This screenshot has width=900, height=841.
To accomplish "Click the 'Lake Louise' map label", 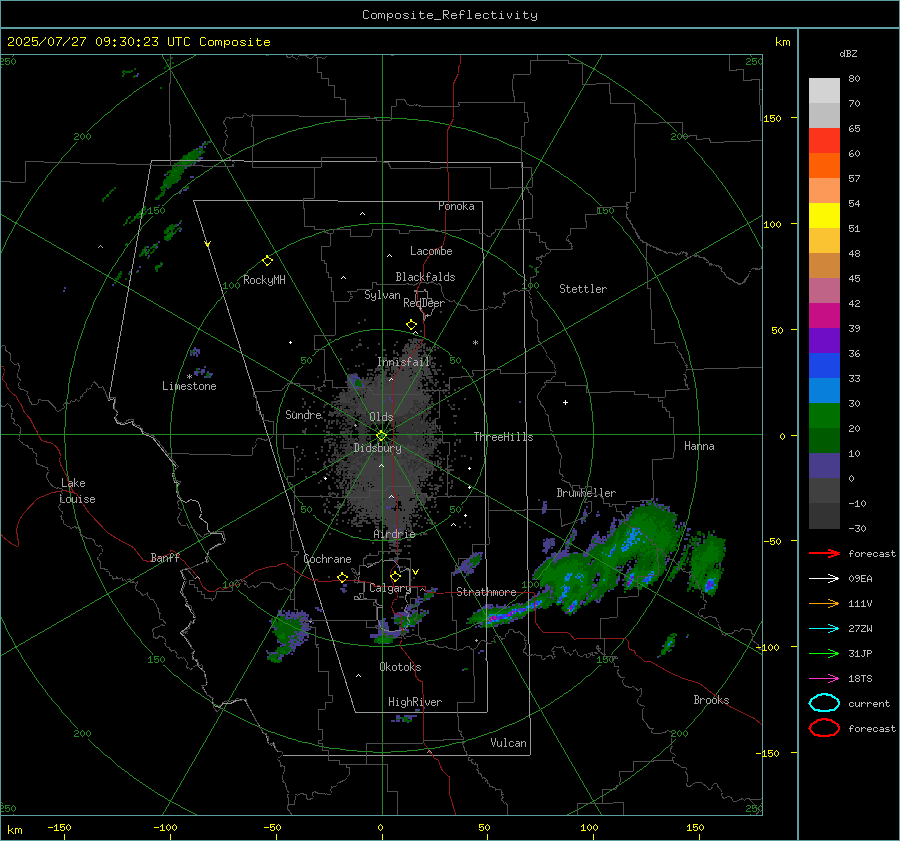I will pyautogui.click(x=77, y=491).
